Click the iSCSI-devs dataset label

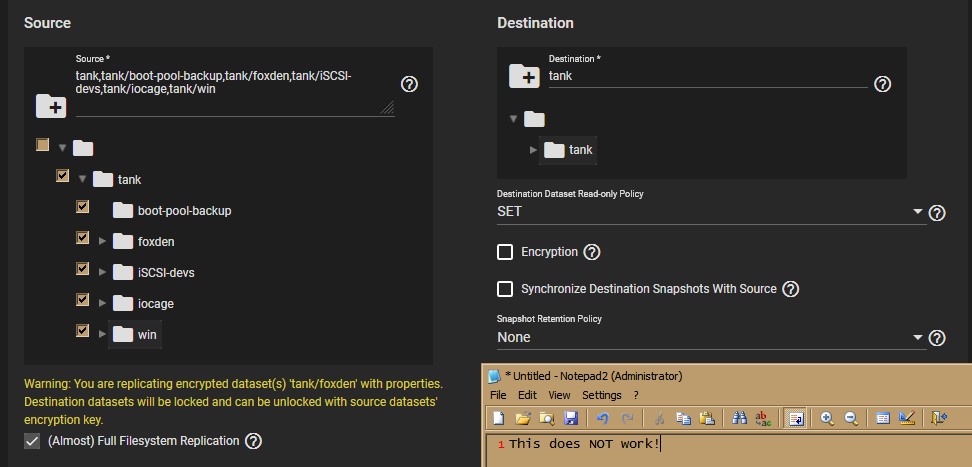coord(165,273)
